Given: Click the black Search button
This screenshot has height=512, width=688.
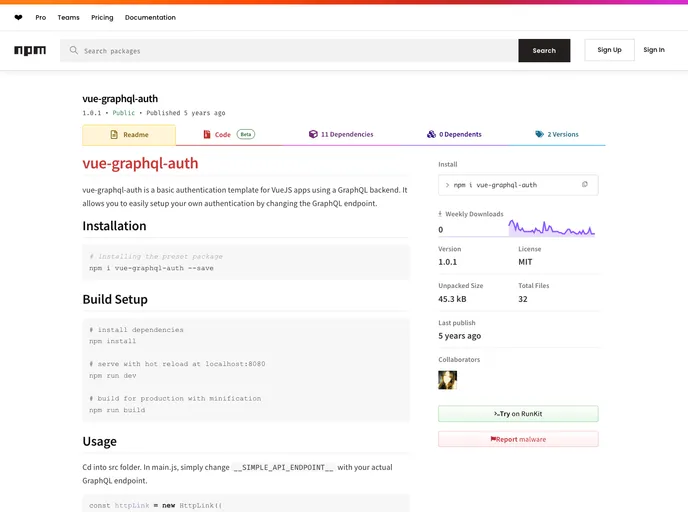Looking at the screenshot, I should [544, 50].
